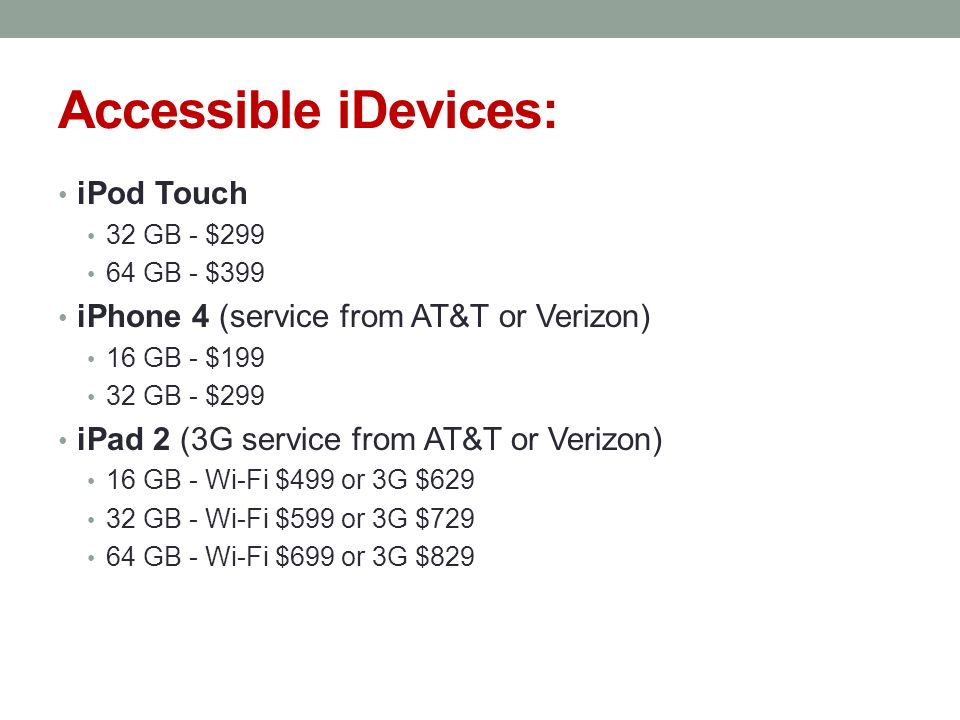Click the iPod Touch 32 GB - $299 line

tap(185, 234)
